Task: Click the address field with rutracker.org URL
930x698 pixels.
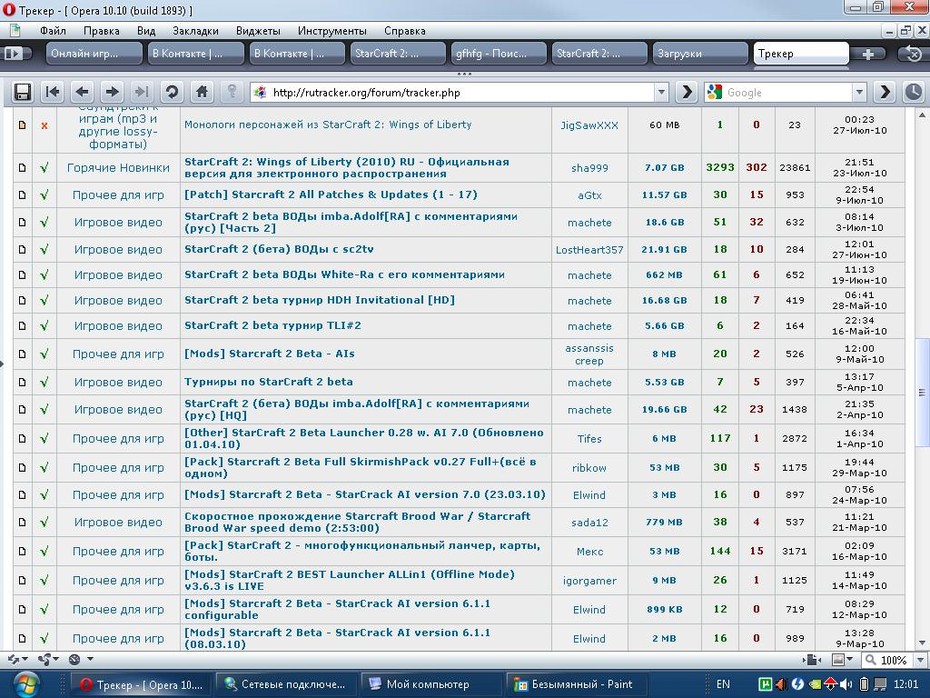Action: tap(461, 93)
